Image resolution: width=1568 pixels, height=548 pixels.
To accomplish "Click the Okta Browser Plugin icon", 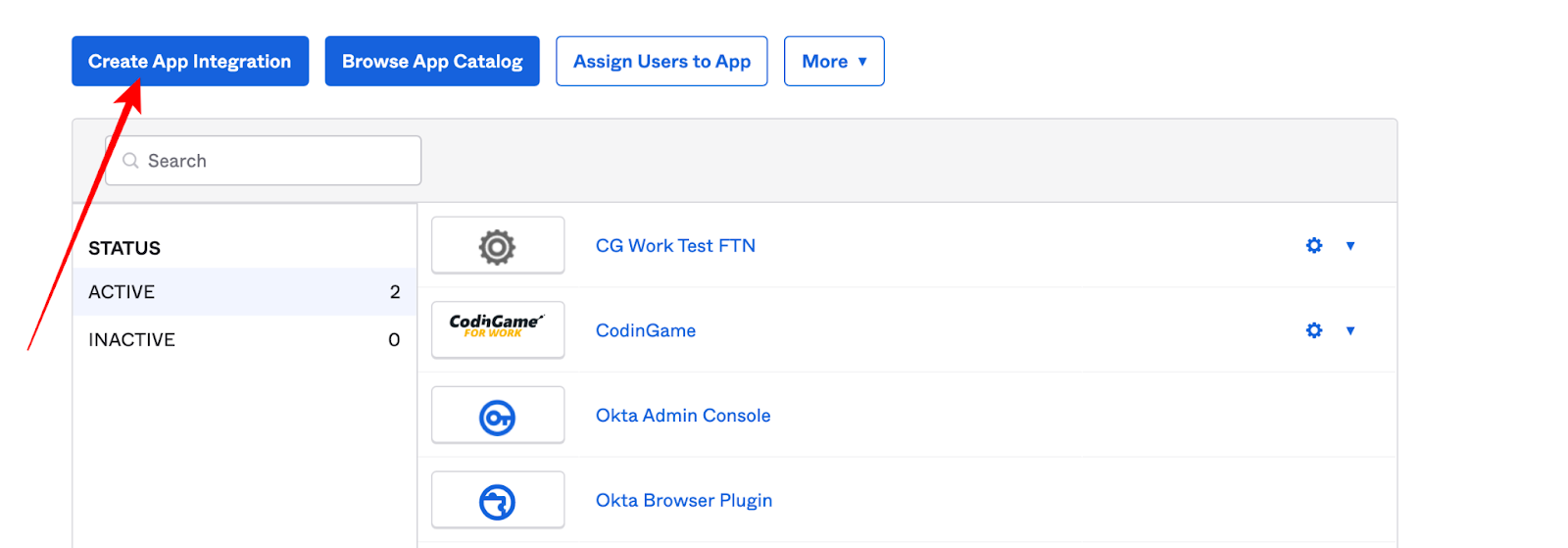I will click(497, 502).
